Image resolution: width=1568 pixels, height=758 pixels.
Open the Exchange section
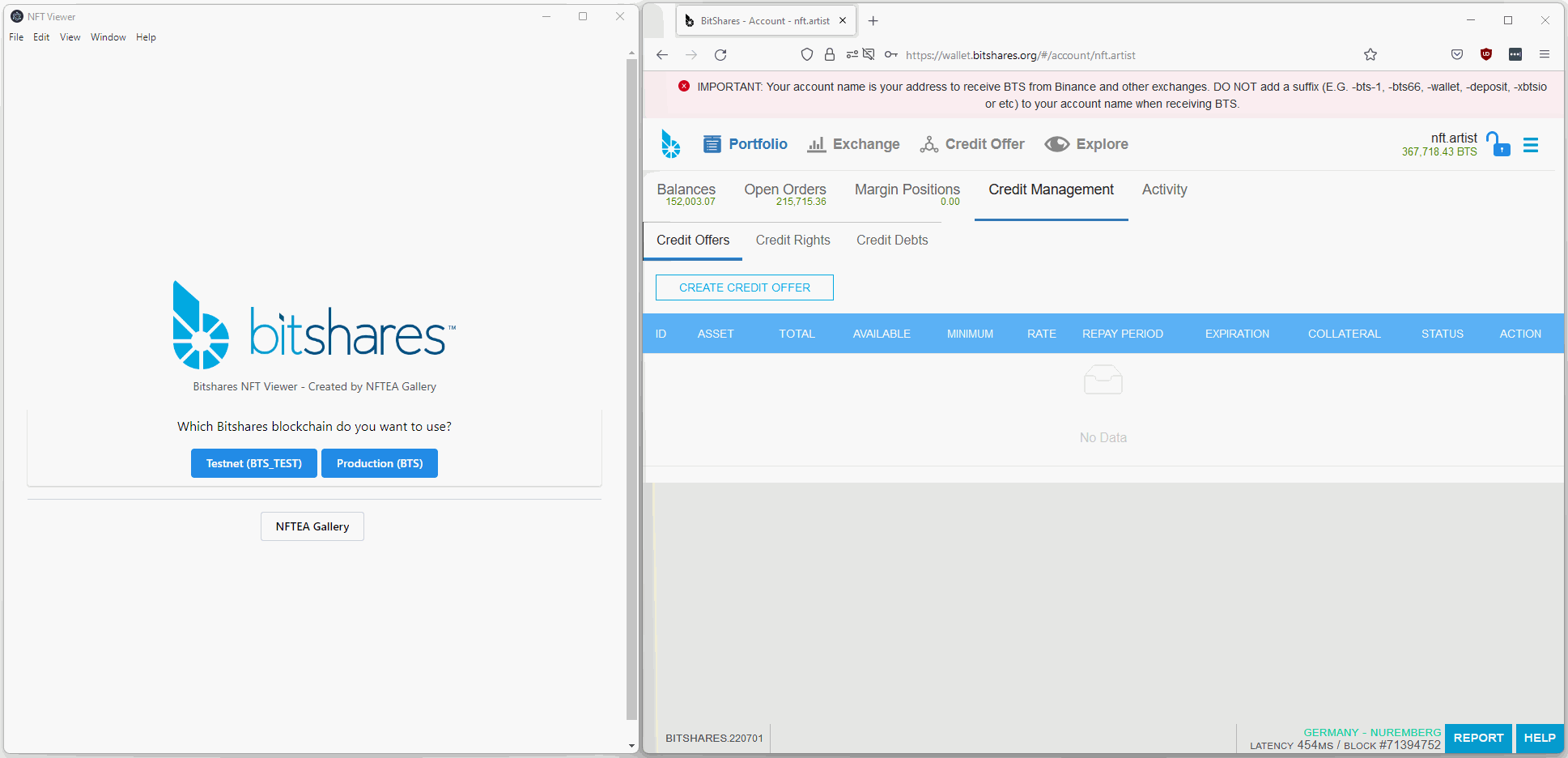pyautogui.click(x=853, y=144)
